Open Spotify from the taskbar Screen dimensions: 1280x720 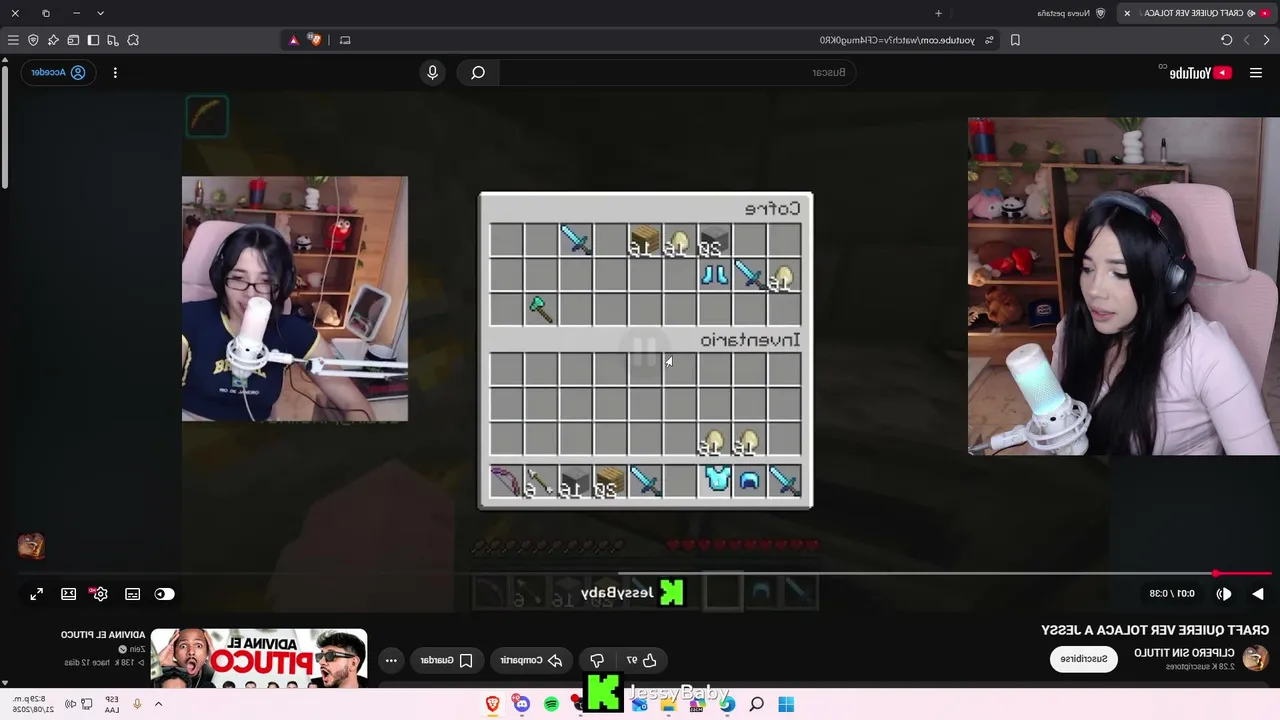(551, 704)
